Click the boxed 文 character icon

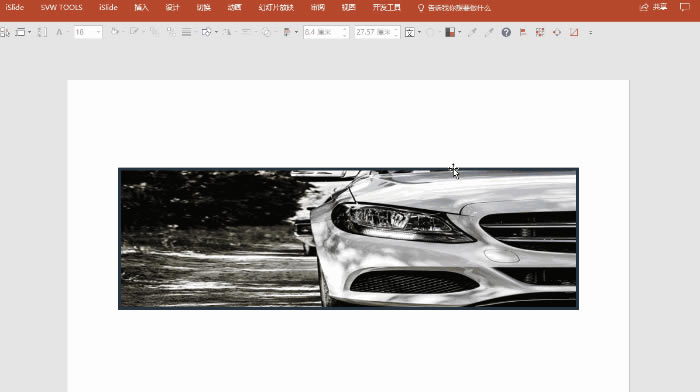coord(409,32)
